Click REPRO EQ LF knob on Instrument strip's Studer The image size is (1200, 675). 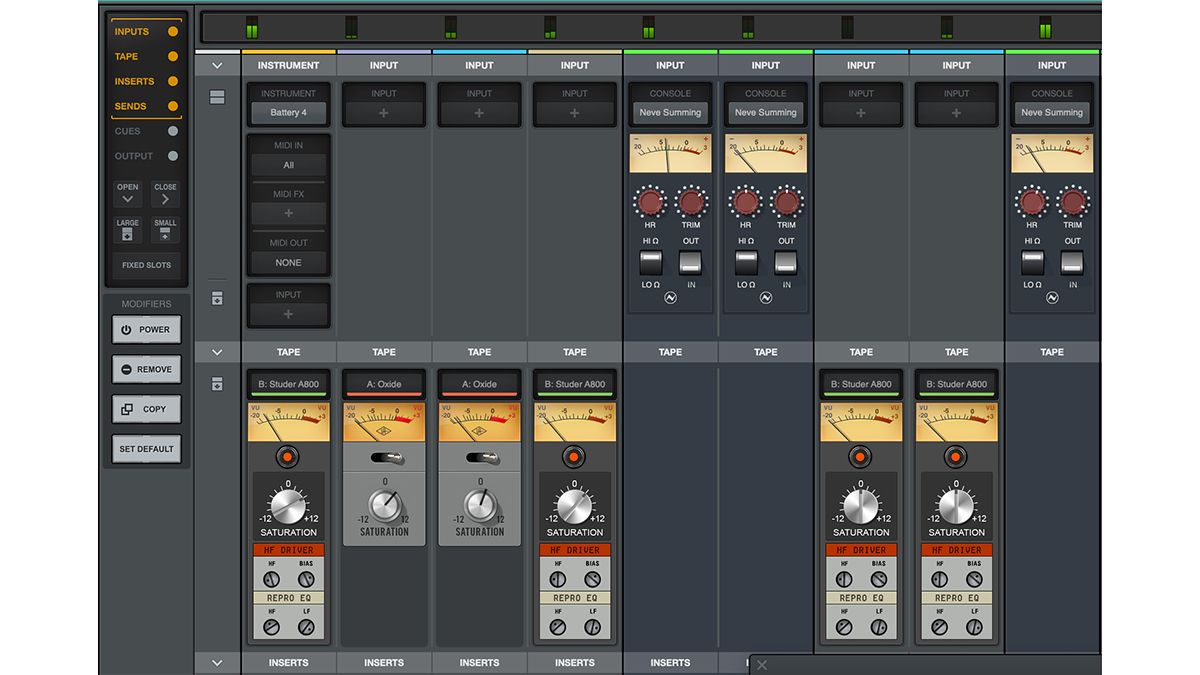click(306, 627)
